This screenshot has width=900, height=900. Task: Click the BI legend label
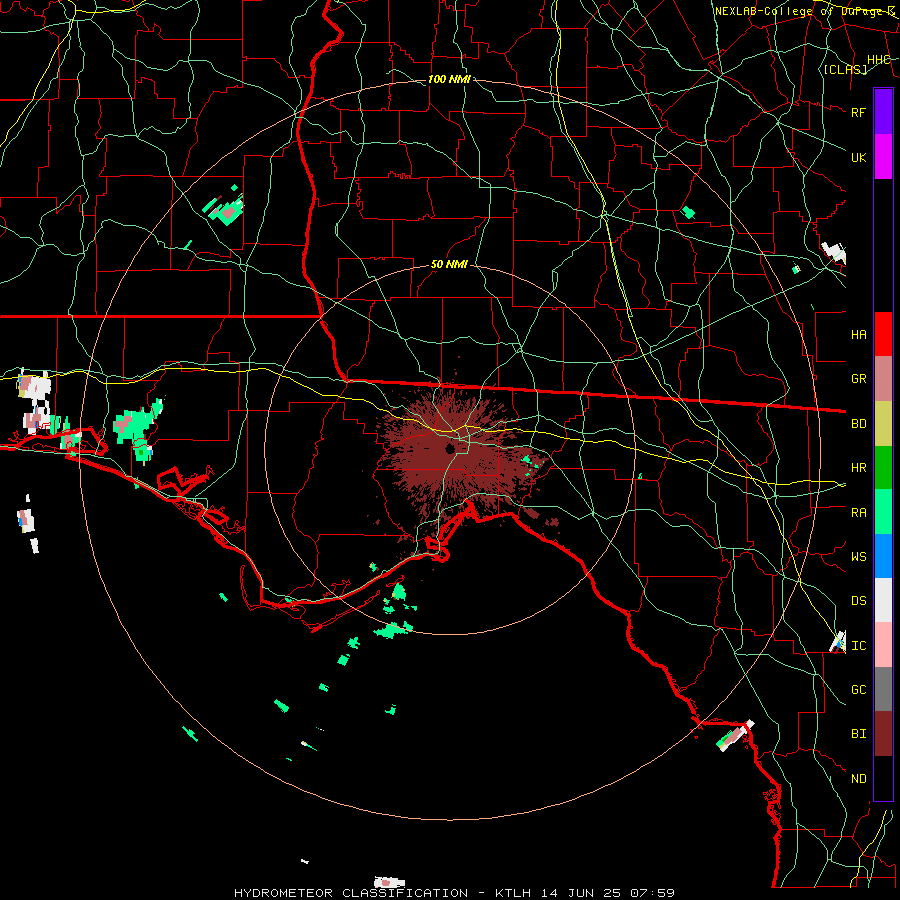[x=858, y=734]
